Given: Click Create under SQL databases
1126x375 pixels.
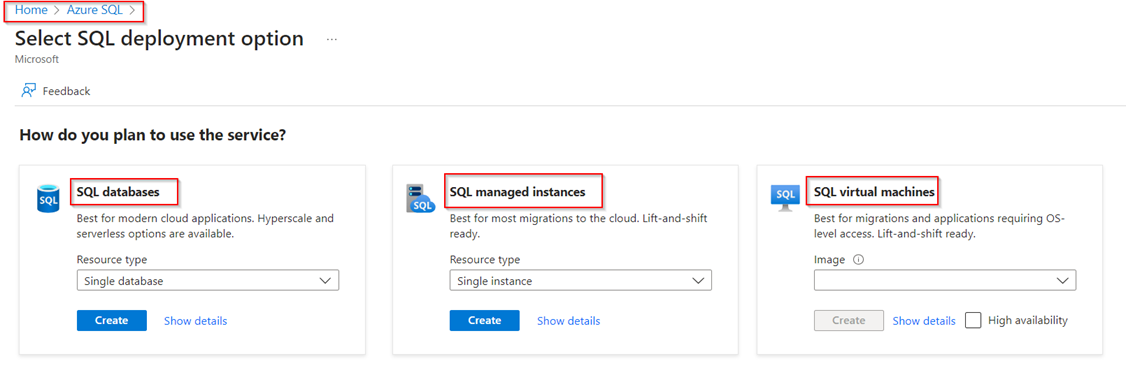Looking at the screenshot, I should 112,320.
